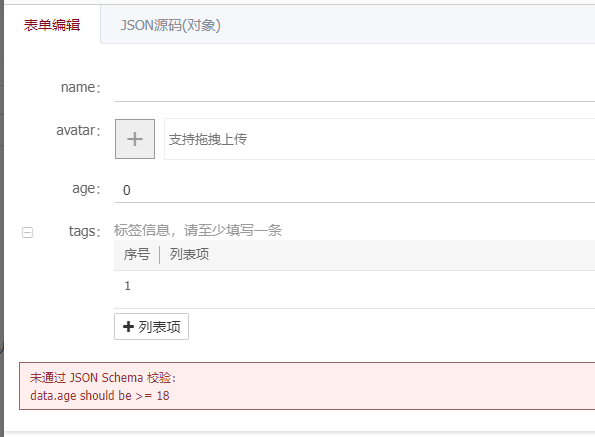Click the age field label
This screenshot has width=595, height=437.
pos(86,189)
